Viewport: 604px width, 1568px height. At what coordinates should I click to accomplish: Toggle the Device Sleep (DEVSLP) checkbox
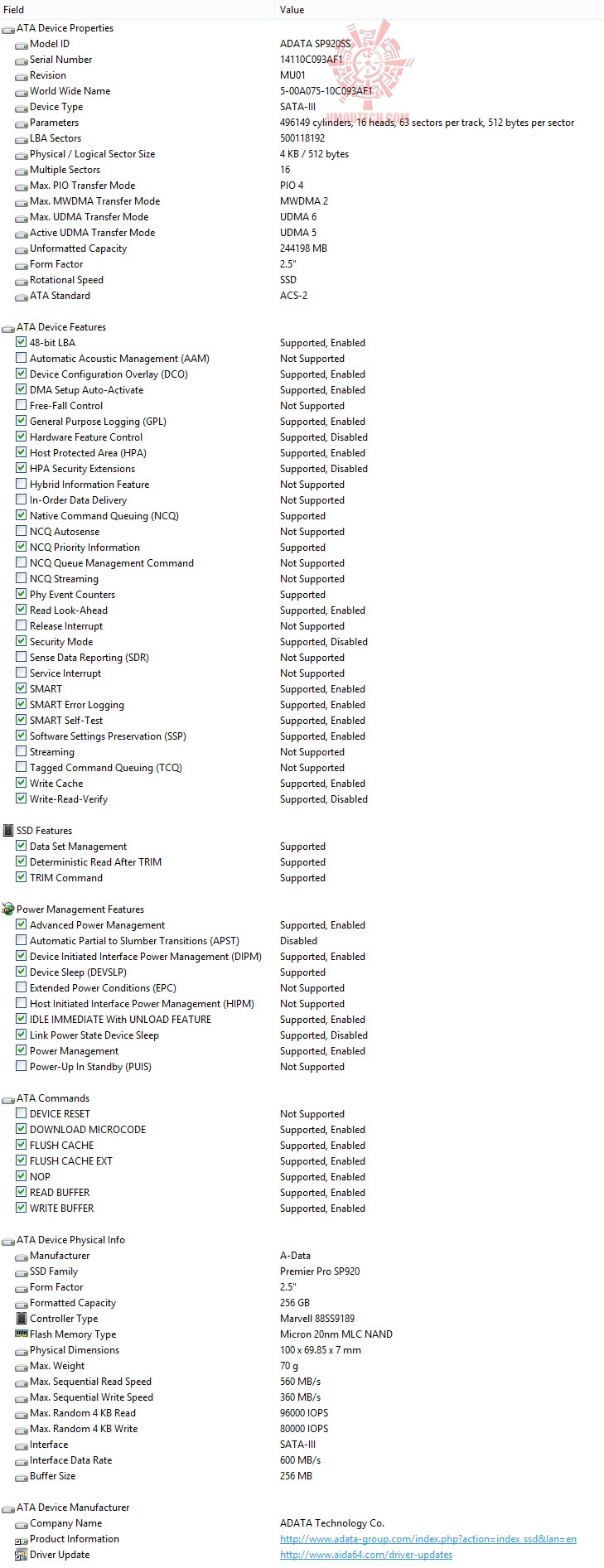click(22, 972)
